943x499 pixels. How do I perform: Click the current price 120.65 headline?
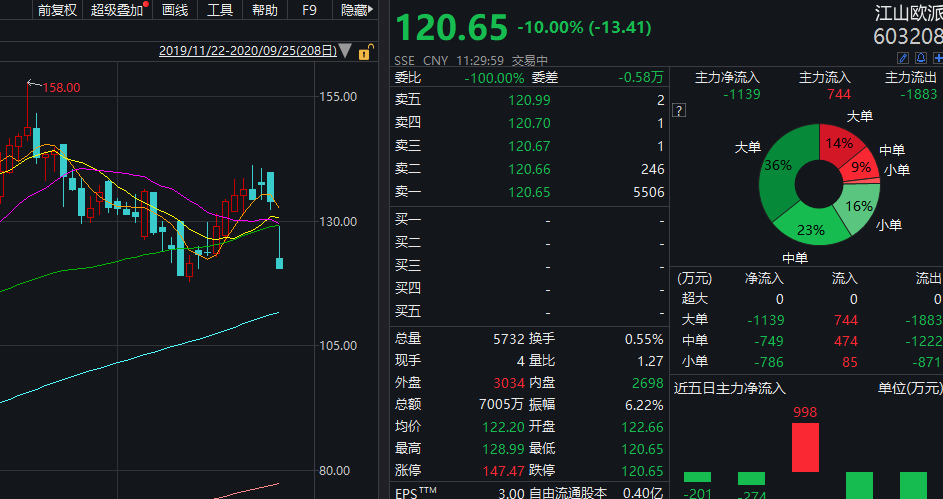click(451, 28)
